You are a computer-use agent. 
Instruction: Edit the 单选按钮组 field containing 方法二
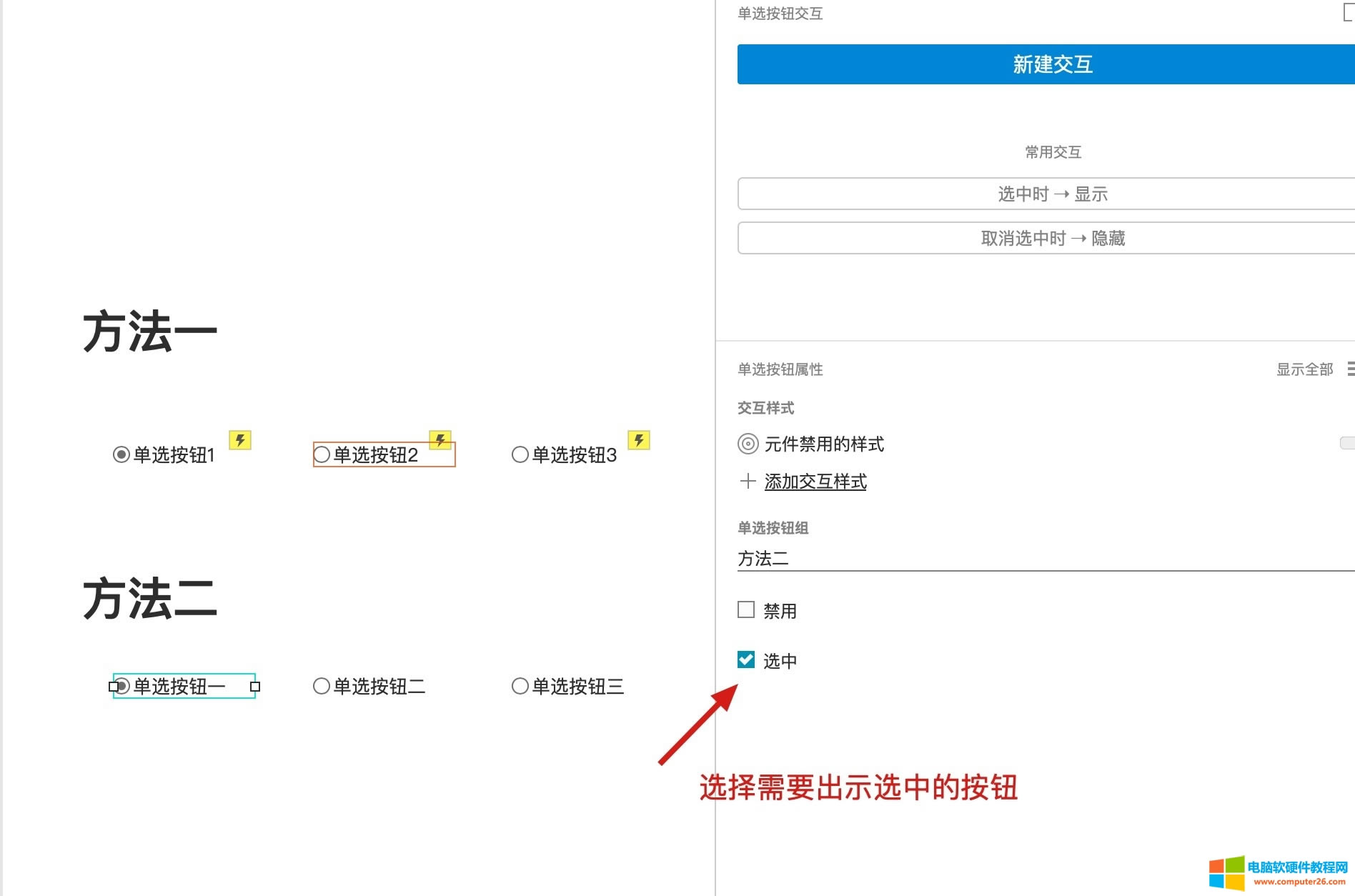pos(1046,559)
